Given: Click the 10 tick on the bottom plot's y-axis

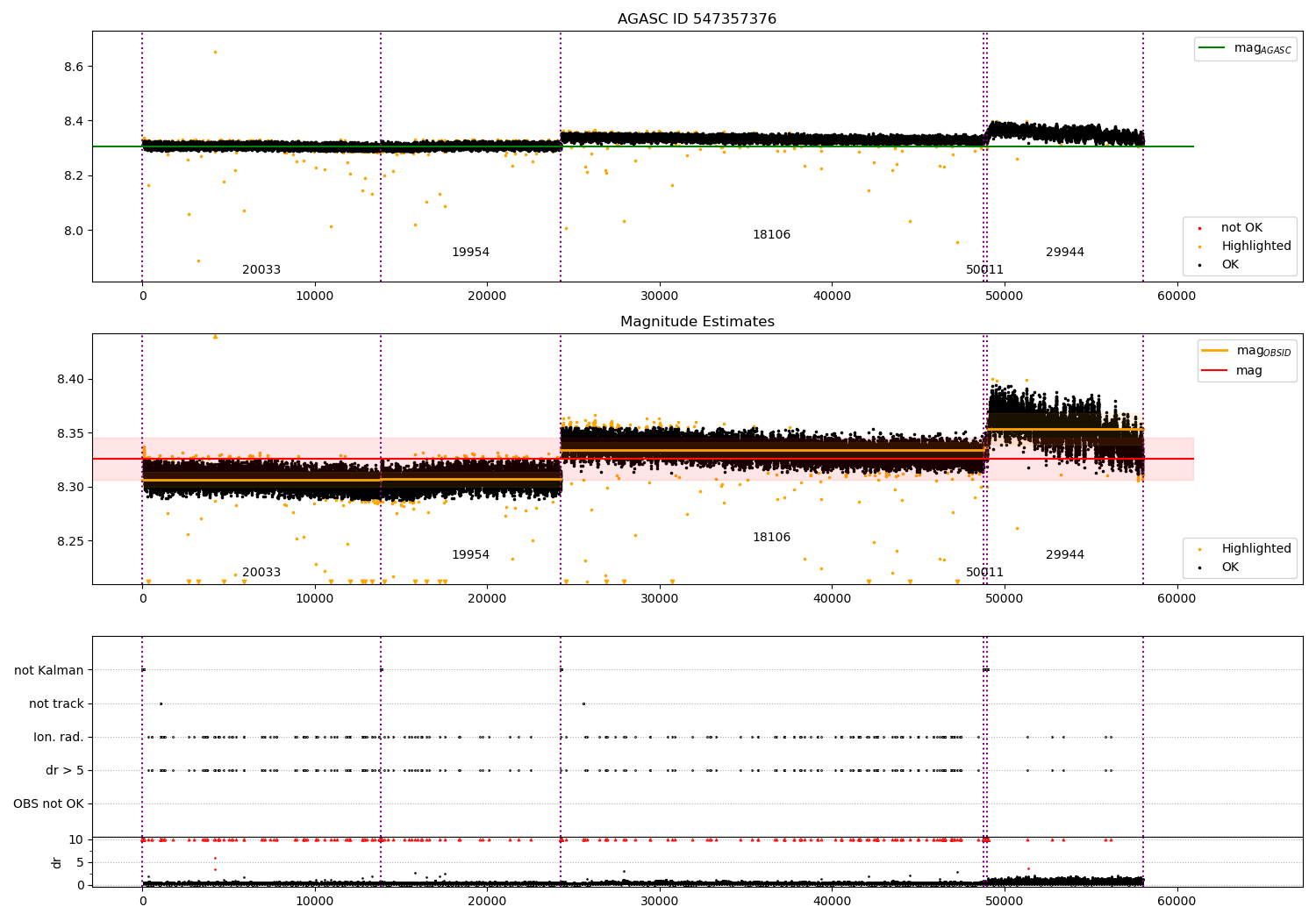Looking at the screenshot, I should (76, 840).
